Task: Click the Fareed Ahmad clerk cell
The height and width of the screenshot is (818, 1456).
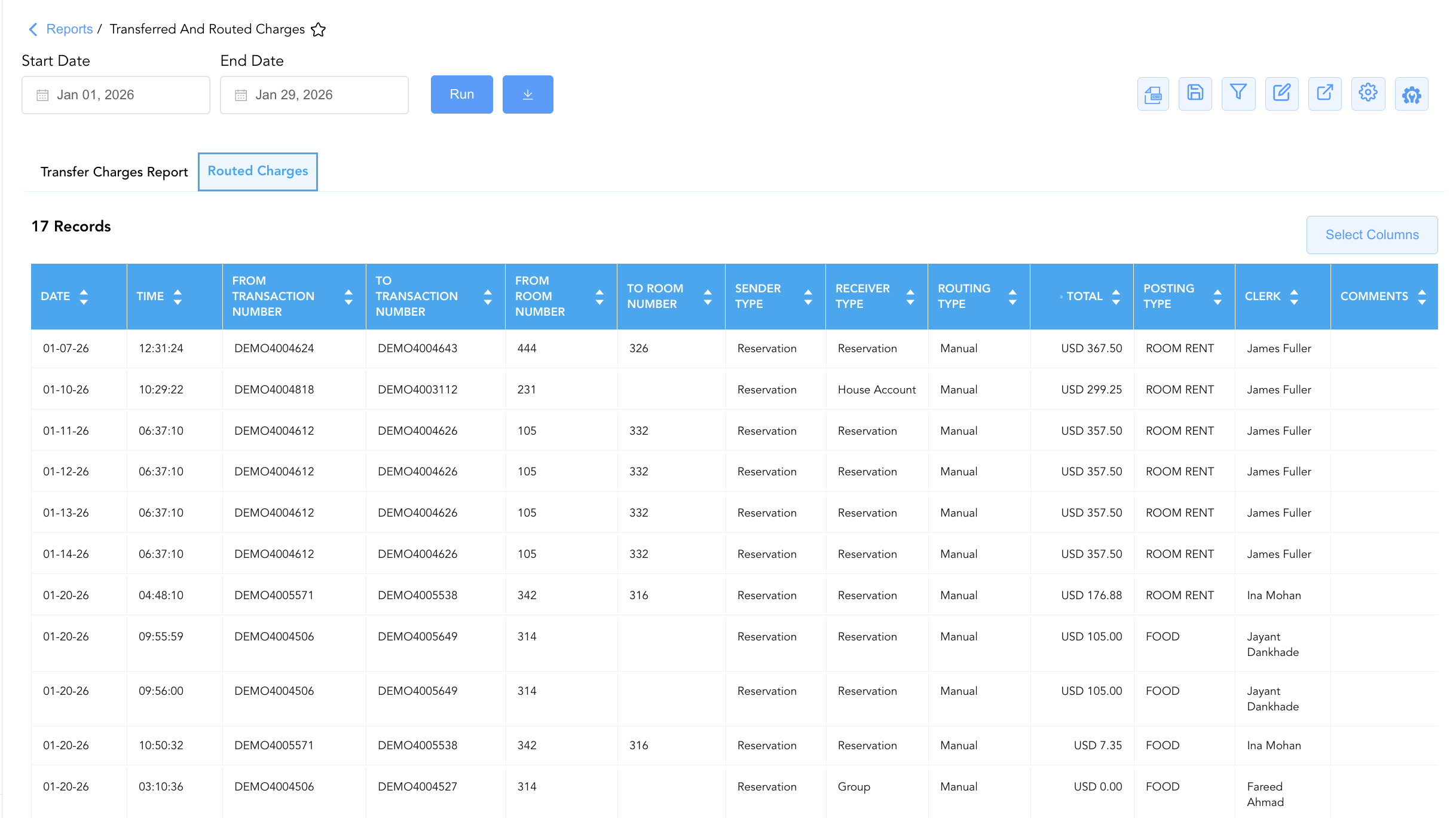Action: [1265, 795]
